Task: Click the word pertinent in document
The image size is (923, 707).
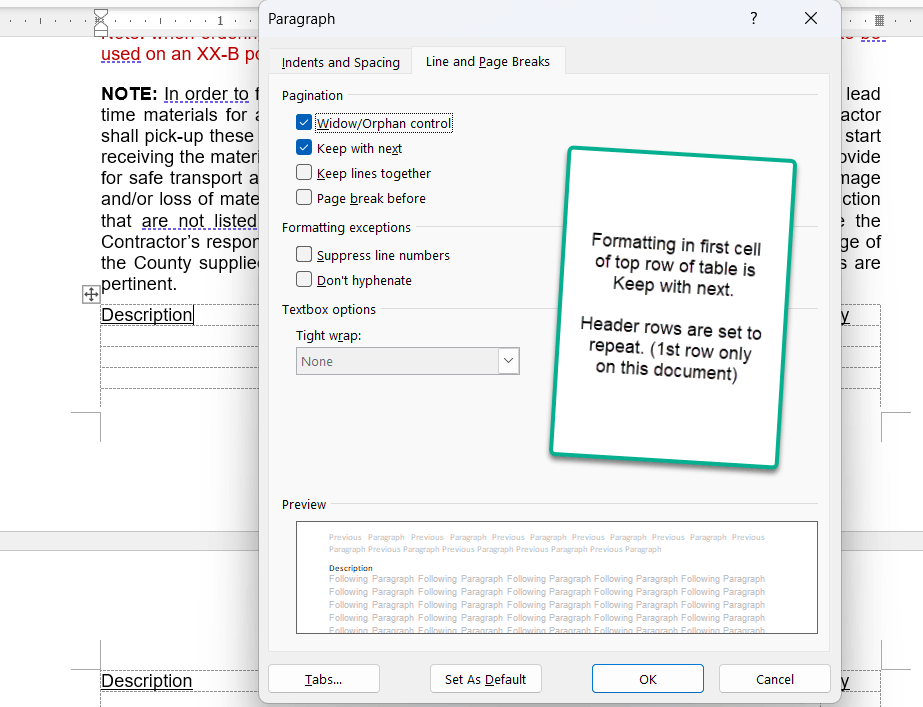Action: [x=139, y=284]
